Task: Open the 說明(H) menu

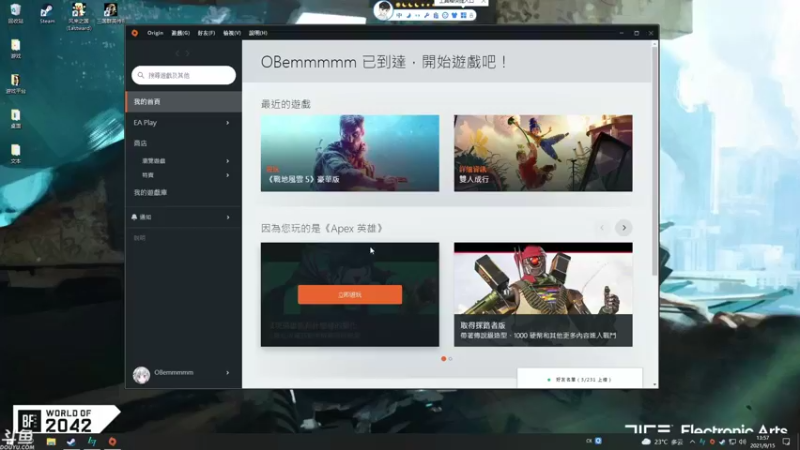Action: (x=258, y=33)
